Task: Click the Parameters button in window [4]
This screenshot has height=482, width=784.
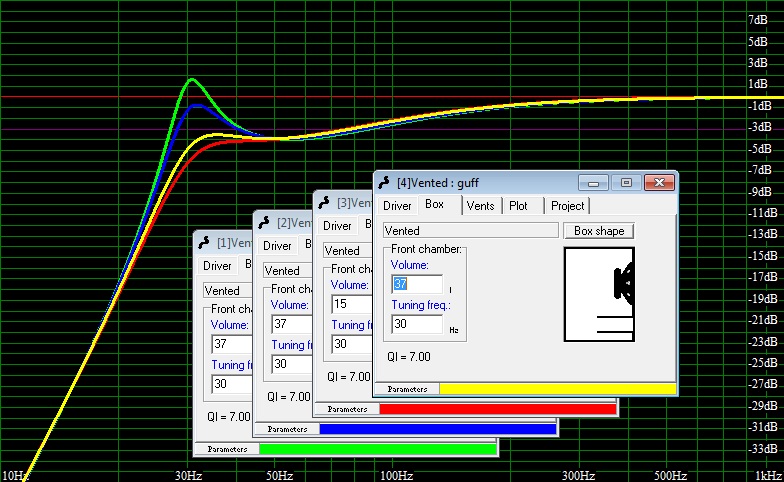Action: 407,389
